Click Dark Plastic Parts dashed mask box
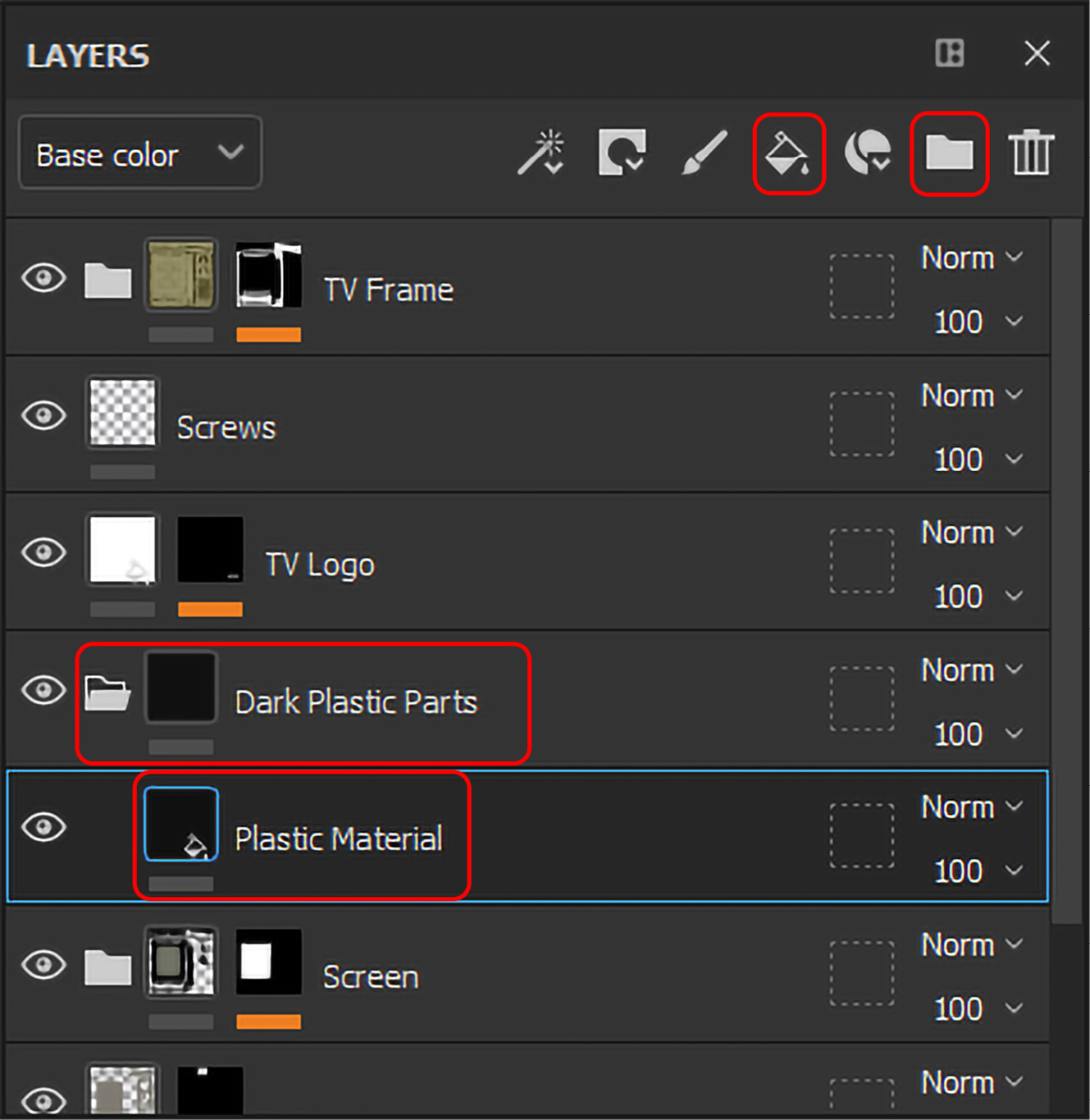1090x1120 pixels. point(862,699)
